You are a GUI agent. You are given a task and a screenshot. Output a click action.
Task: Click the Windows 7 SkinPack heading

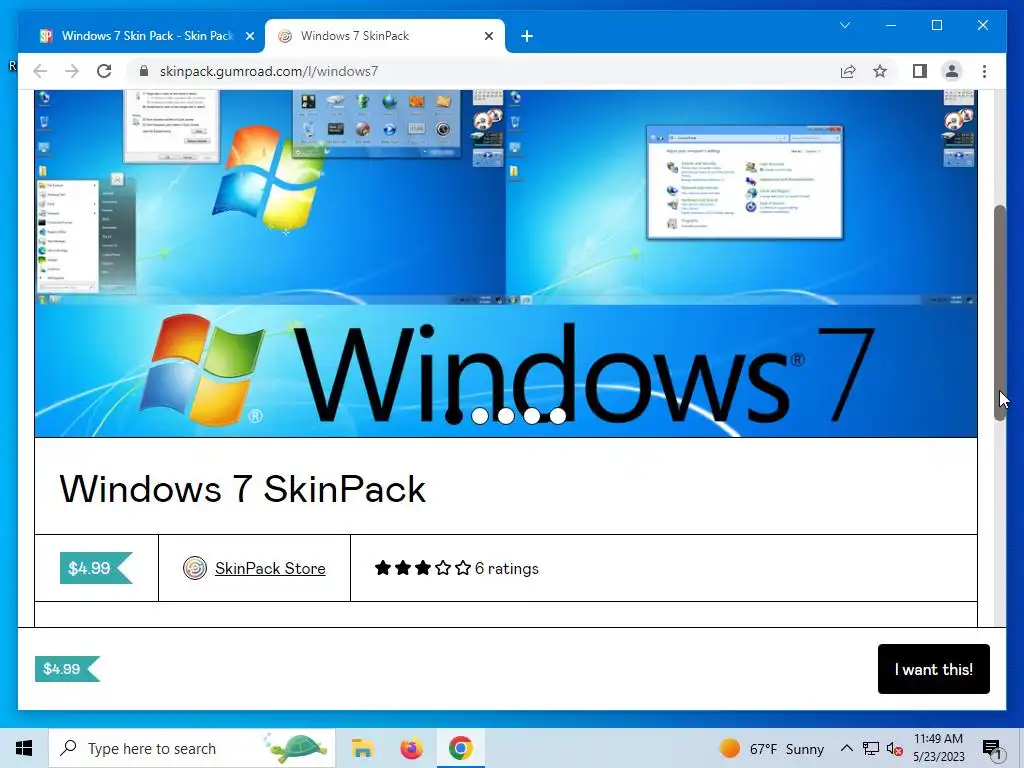tap(242, 488)
